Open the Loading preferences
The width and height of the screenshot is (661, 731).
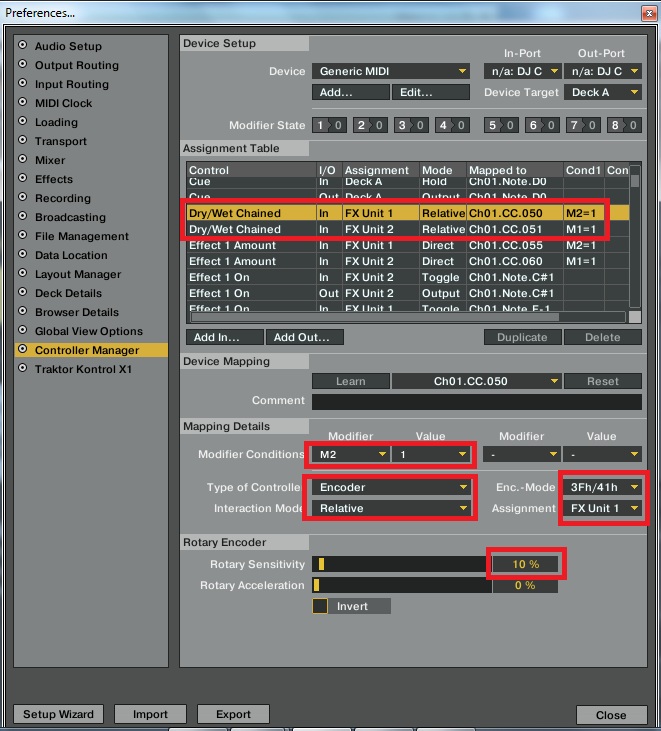tap(56, 122)
